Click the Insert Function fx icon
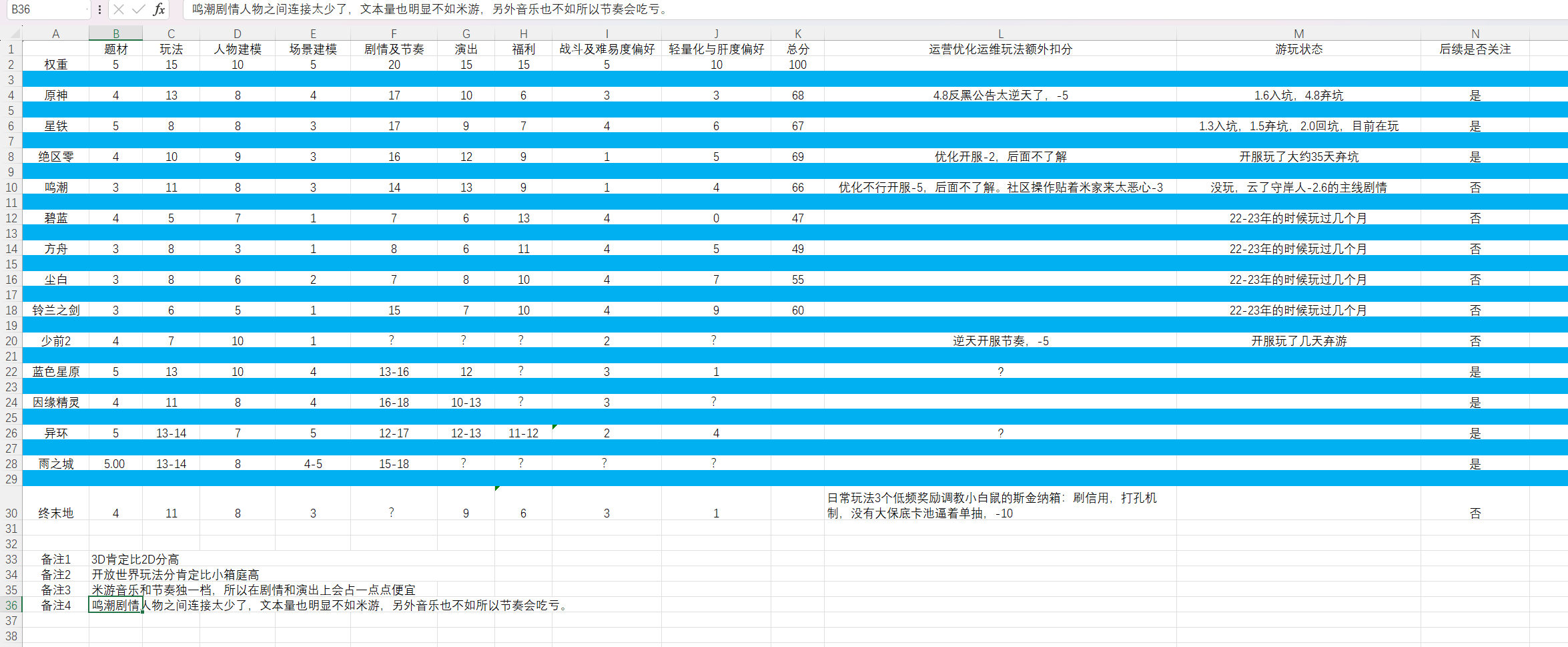The width and height of the screenshot is (1568, 647). tap(159, 9)
